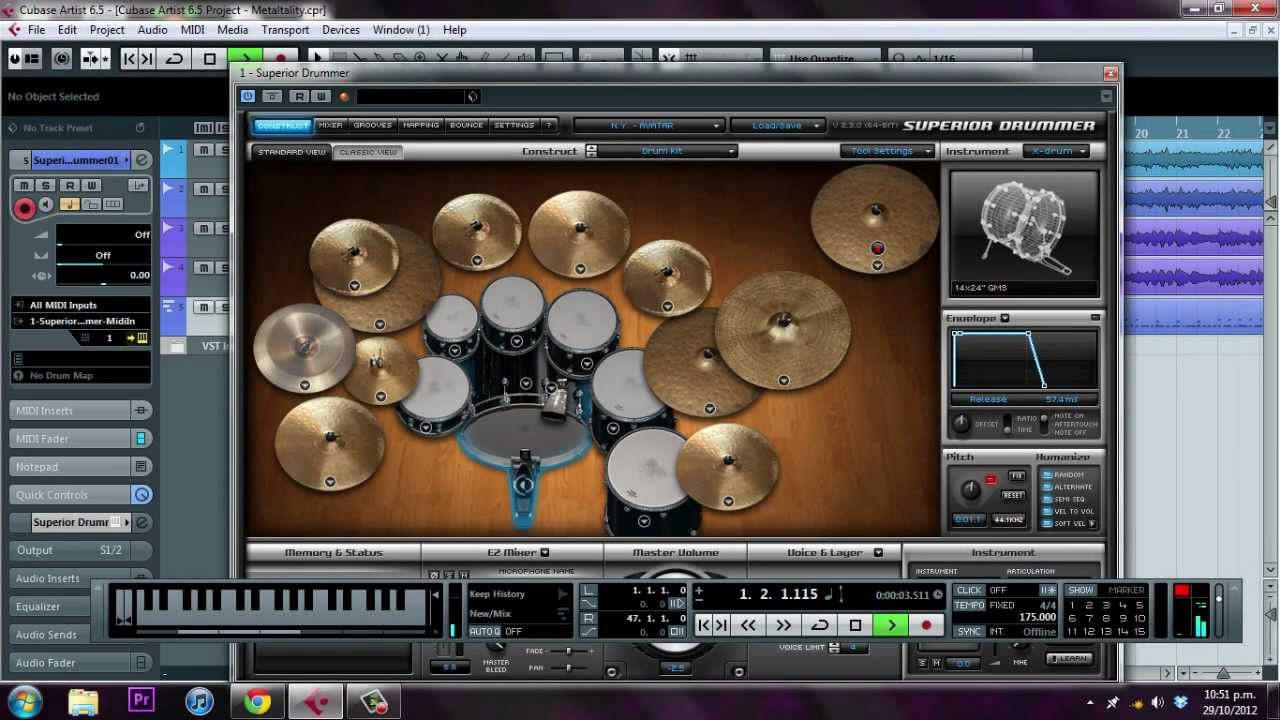Open the Mapping tab

click(x=421, y=125)
